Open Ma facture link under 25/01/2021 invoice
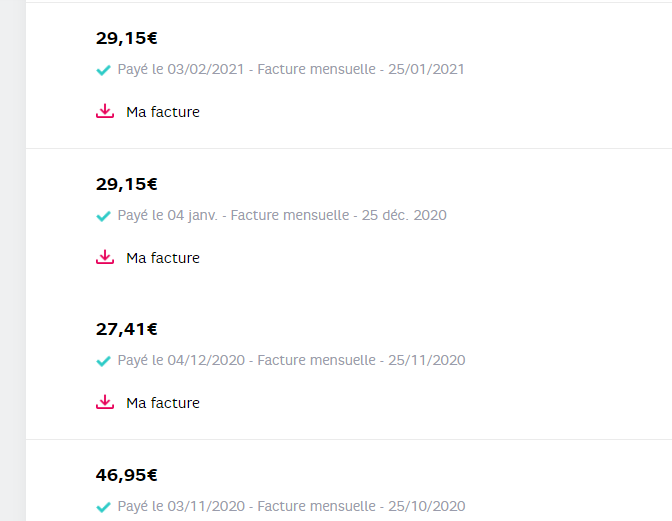Image resolution: width=672 pixels, height=521 pixels. (162, 112)
